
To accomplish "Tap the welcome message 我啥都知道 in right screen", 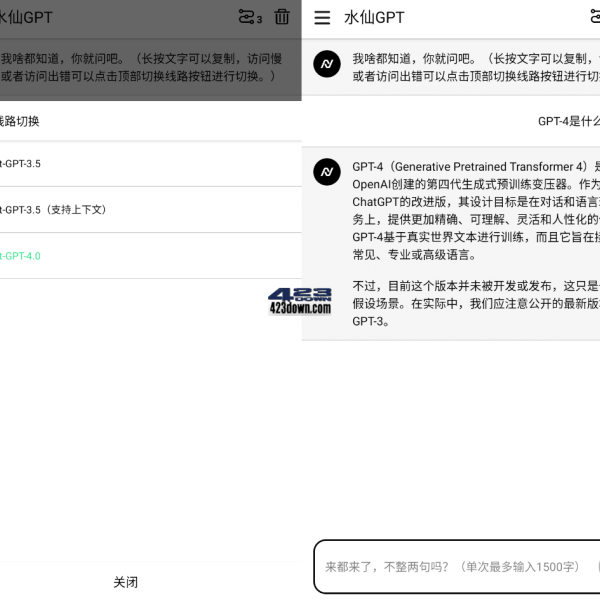I will pos(476,67).
